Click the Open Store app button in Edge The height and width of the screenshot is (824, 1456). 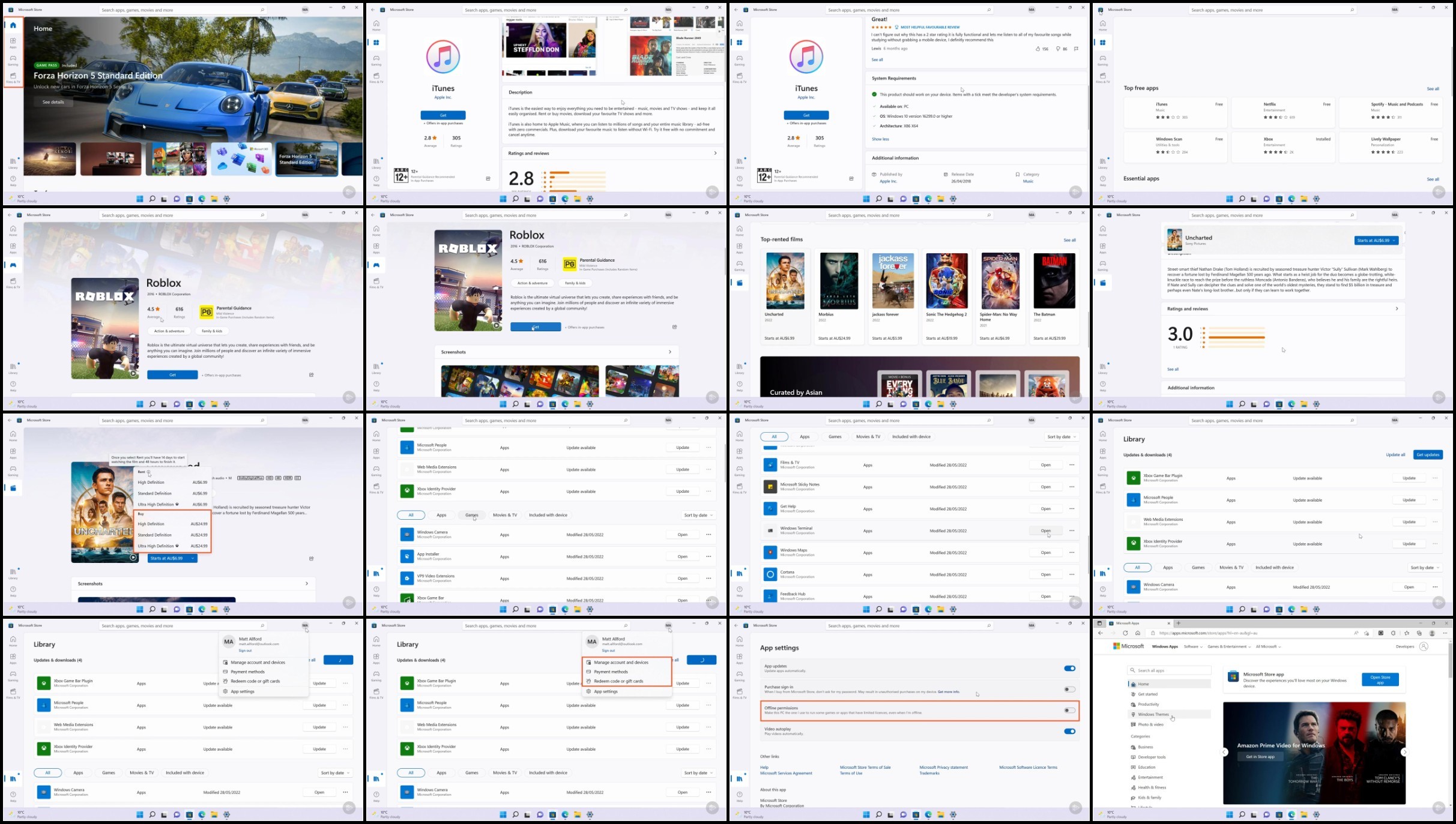click(x=1380, y=680)
